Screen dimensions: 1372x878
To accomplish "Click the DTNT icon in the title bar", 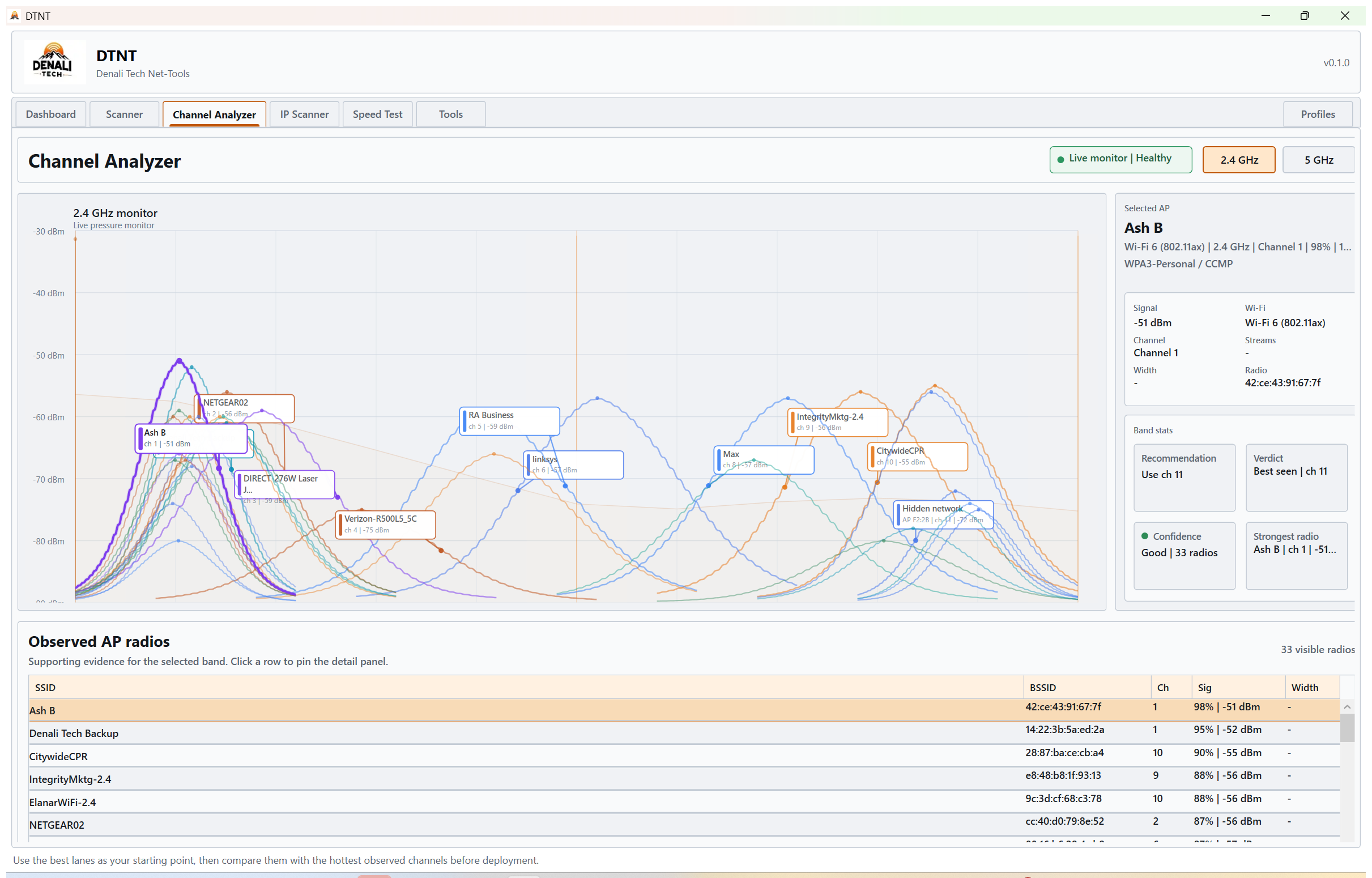I will pos(14,15).
